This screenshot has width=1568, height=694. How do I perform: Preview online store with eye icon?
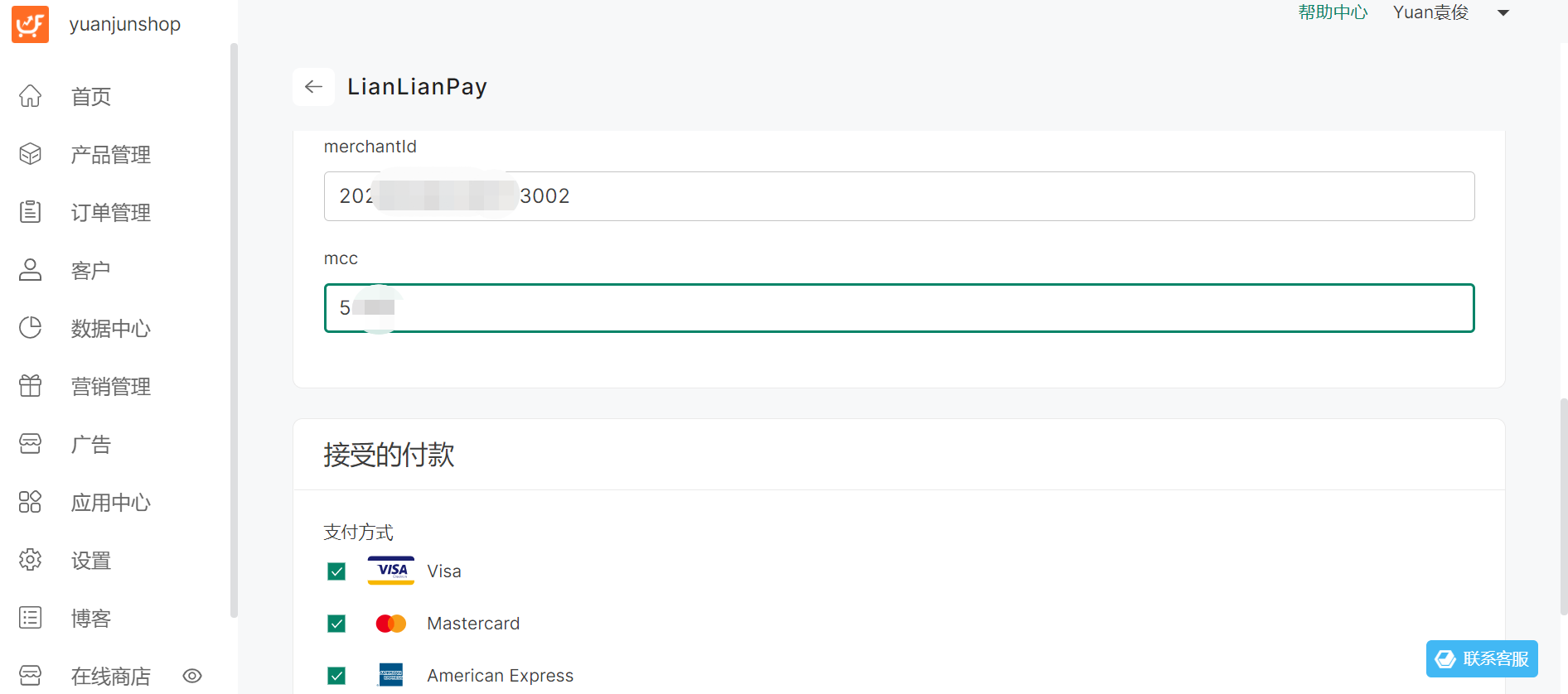click(192, 676)
